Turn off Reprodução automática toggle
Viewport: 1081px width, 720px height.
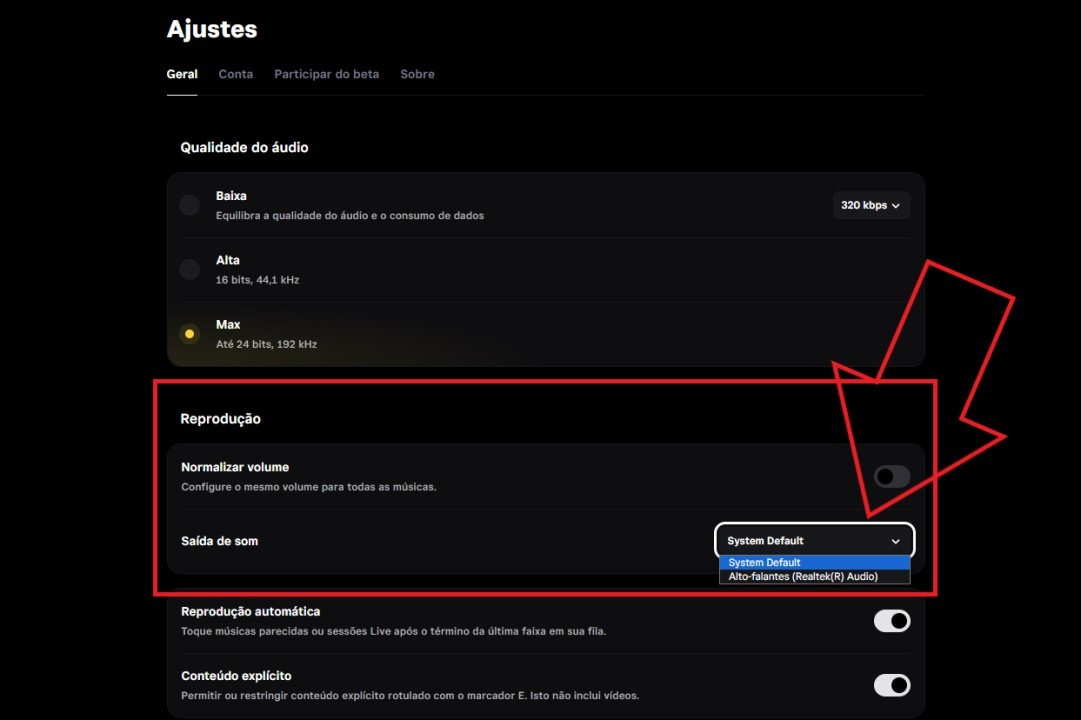click(891, 621)
